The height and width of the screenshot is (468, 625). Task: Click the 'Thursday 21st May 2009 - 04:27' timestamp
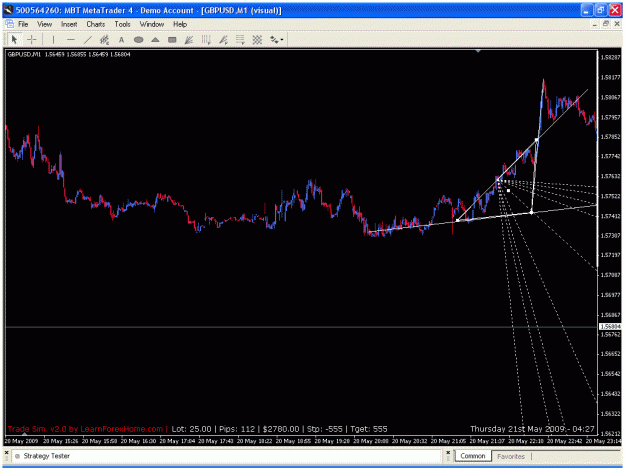(x=533, y=429)
